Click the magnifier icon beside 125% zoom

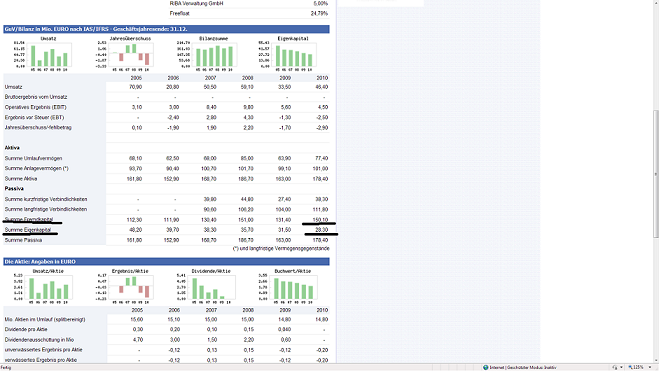click(630, 368)
